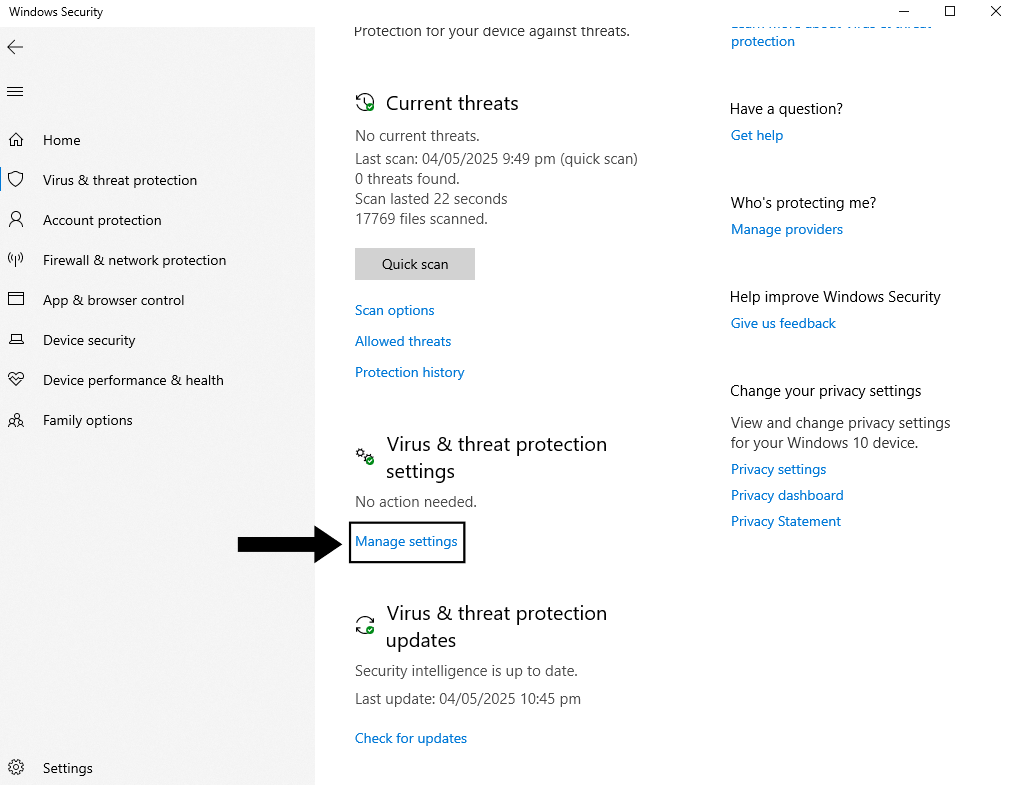Open the hamburger navigation menu

pyautogui.click(x=15, y=91)
